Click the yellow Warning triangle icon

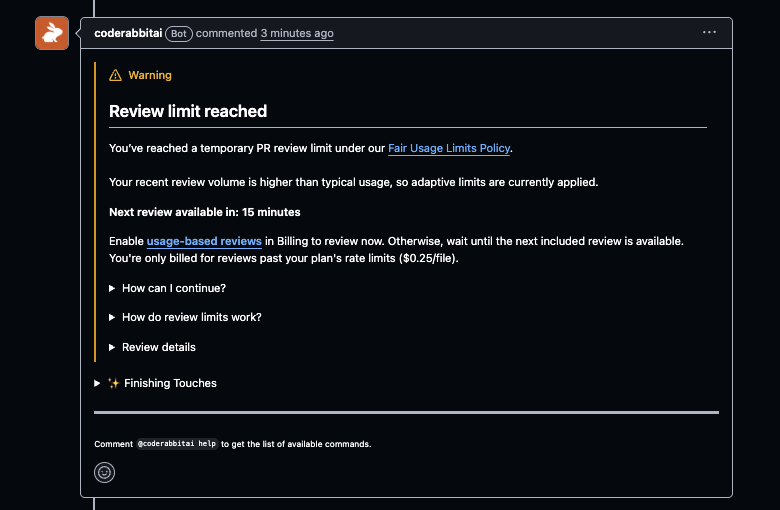pyautogui.click(x=115, y=75)
